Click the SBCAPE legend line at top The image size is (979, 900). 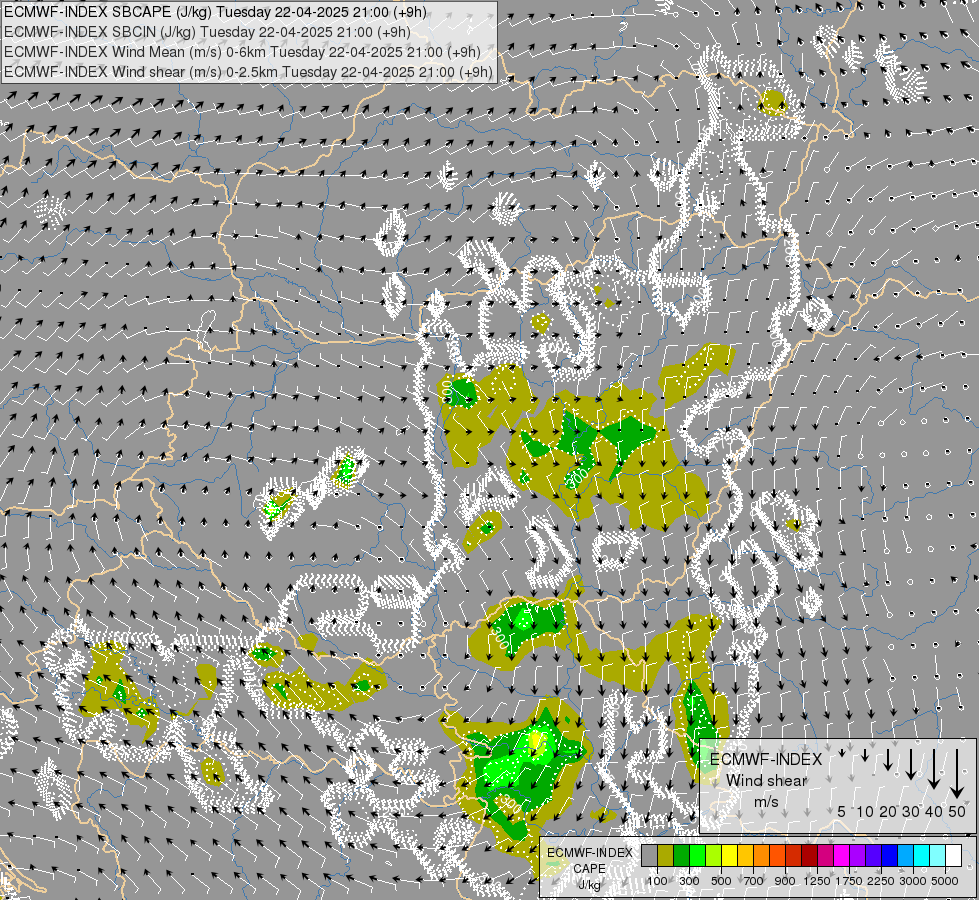pos(215,12)
